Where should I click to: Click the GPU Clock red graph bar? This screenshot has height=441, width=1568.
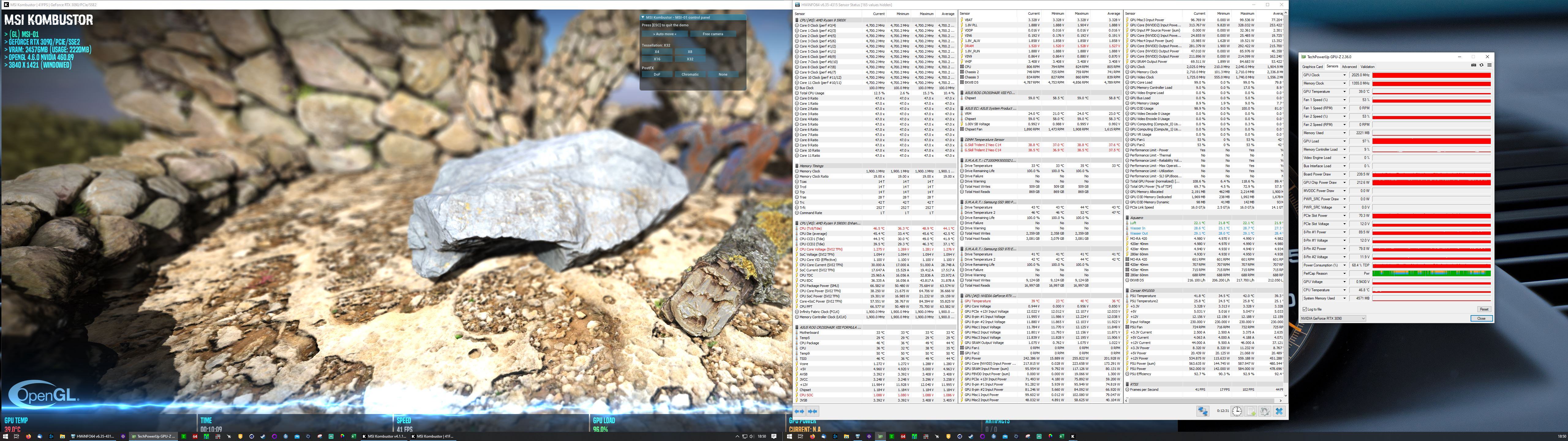click(1432, 75)
